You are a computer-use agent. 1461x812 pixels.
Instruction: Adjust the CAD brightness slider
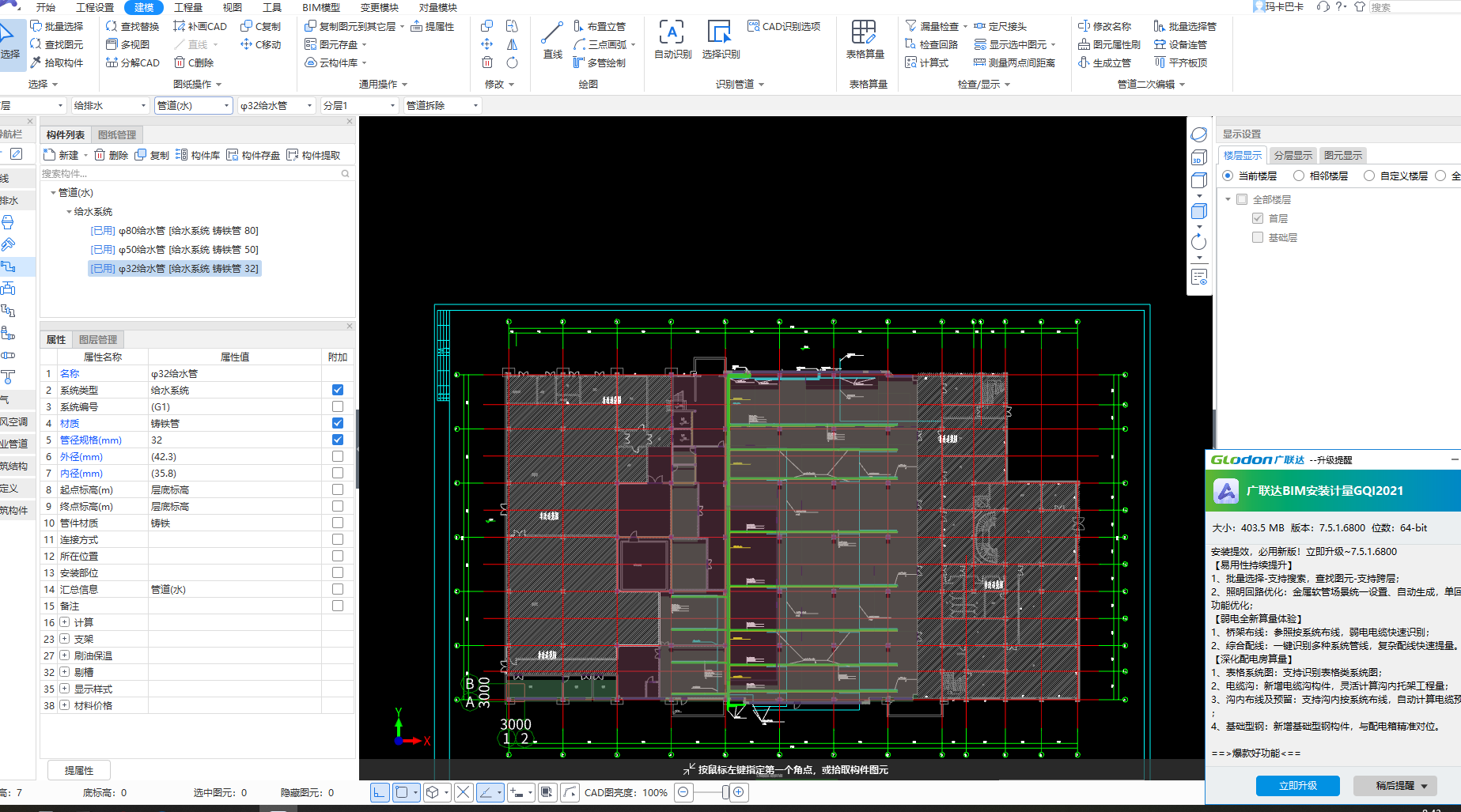725,791
